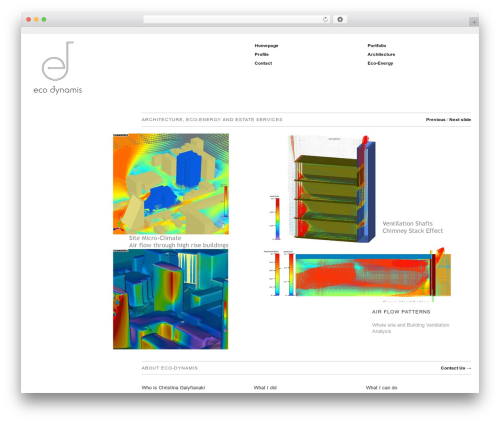
Task: Maximize the browser with green button
Action: click(44, 20)
